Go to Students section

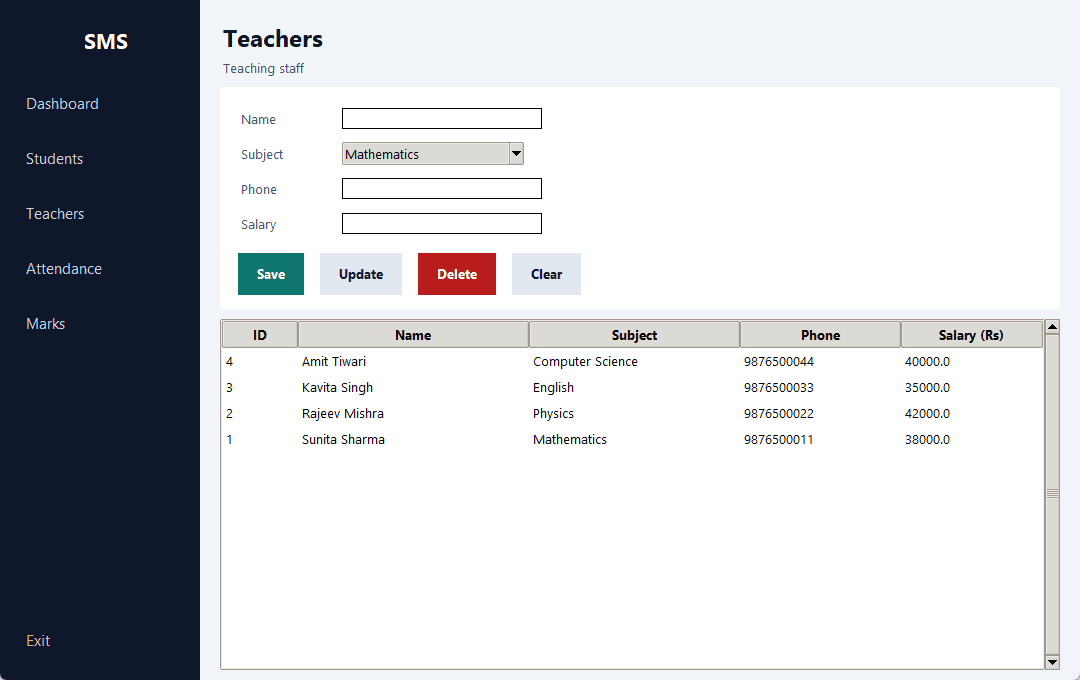pos(54,159)
